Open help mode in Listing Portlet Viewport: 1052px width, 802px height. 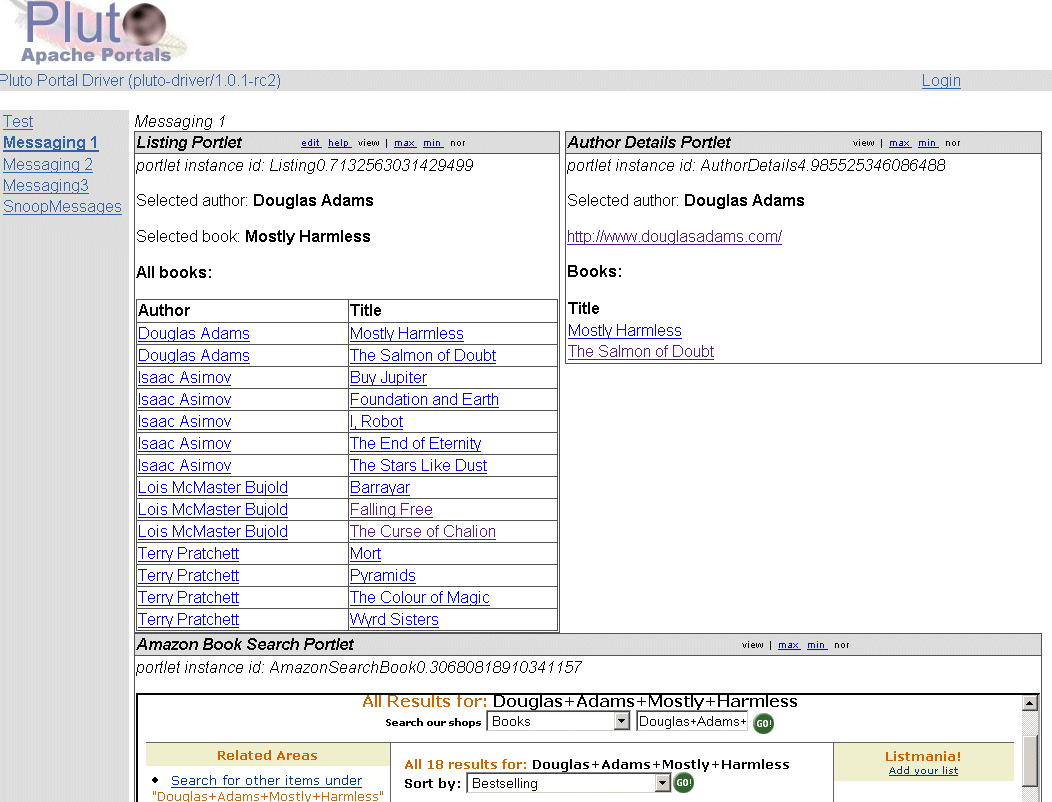(x=338, y=143)
